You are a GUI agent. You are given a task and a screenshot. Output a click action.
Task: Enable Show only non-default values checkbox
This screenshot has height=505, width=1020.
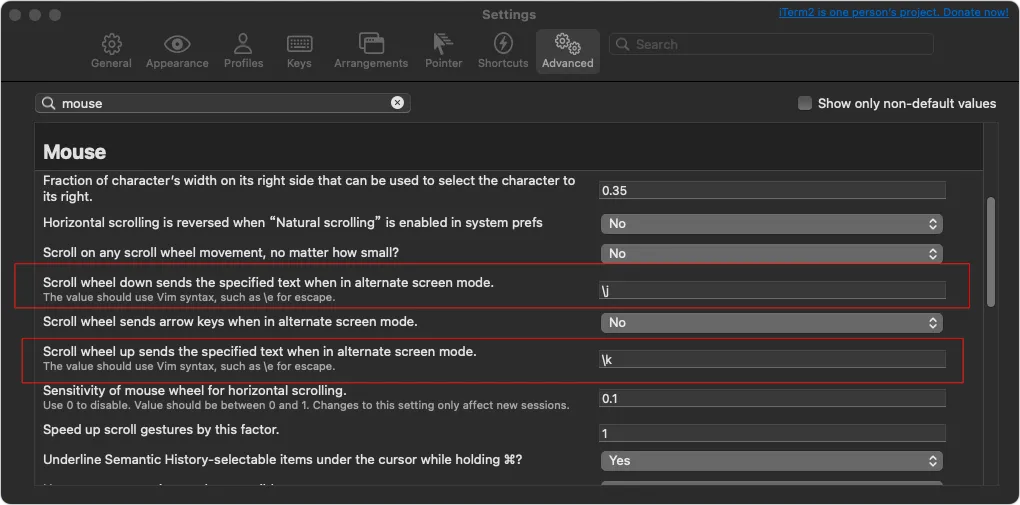coord(805,103)
